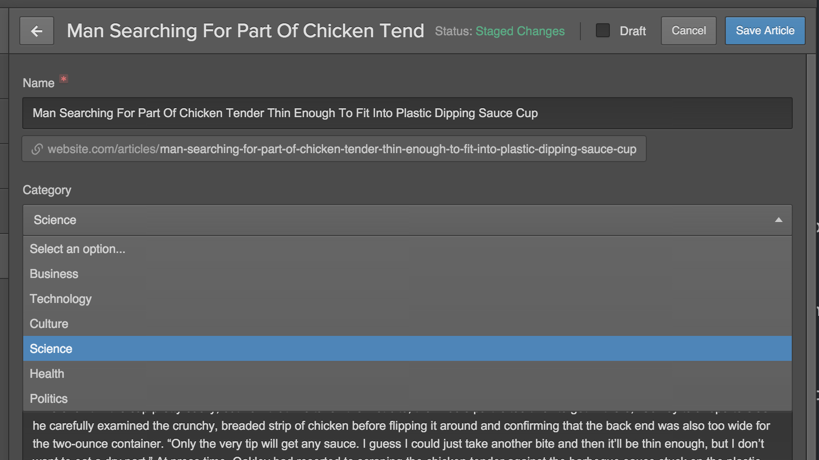819x460 pixels.
Task: Click the Draft label text
Action: [x=633, y=31]
